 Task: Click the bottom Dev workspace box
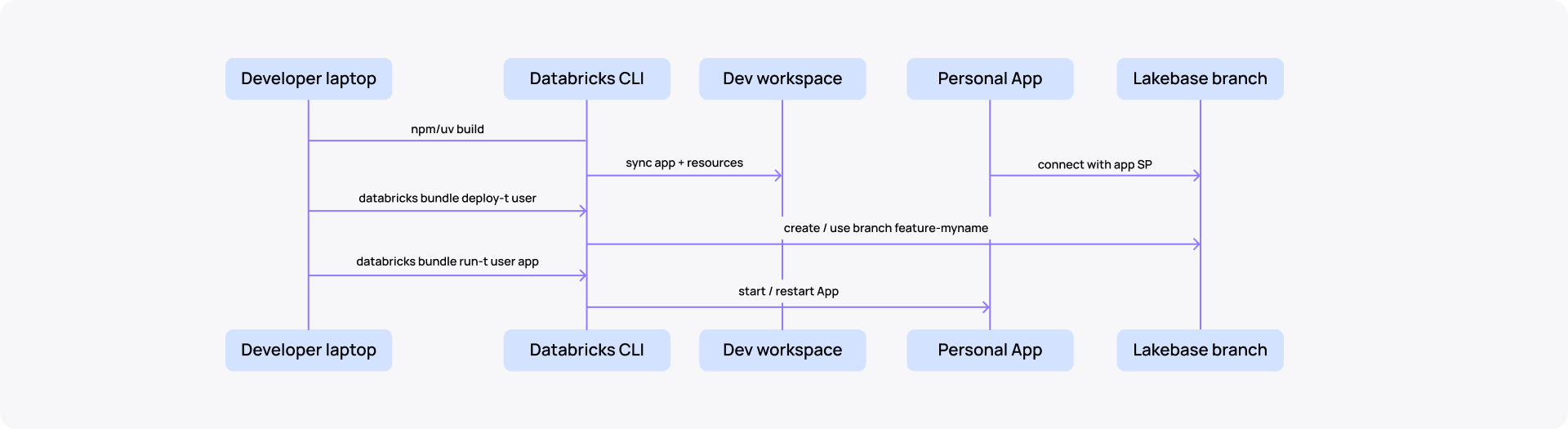coord(782,350)
